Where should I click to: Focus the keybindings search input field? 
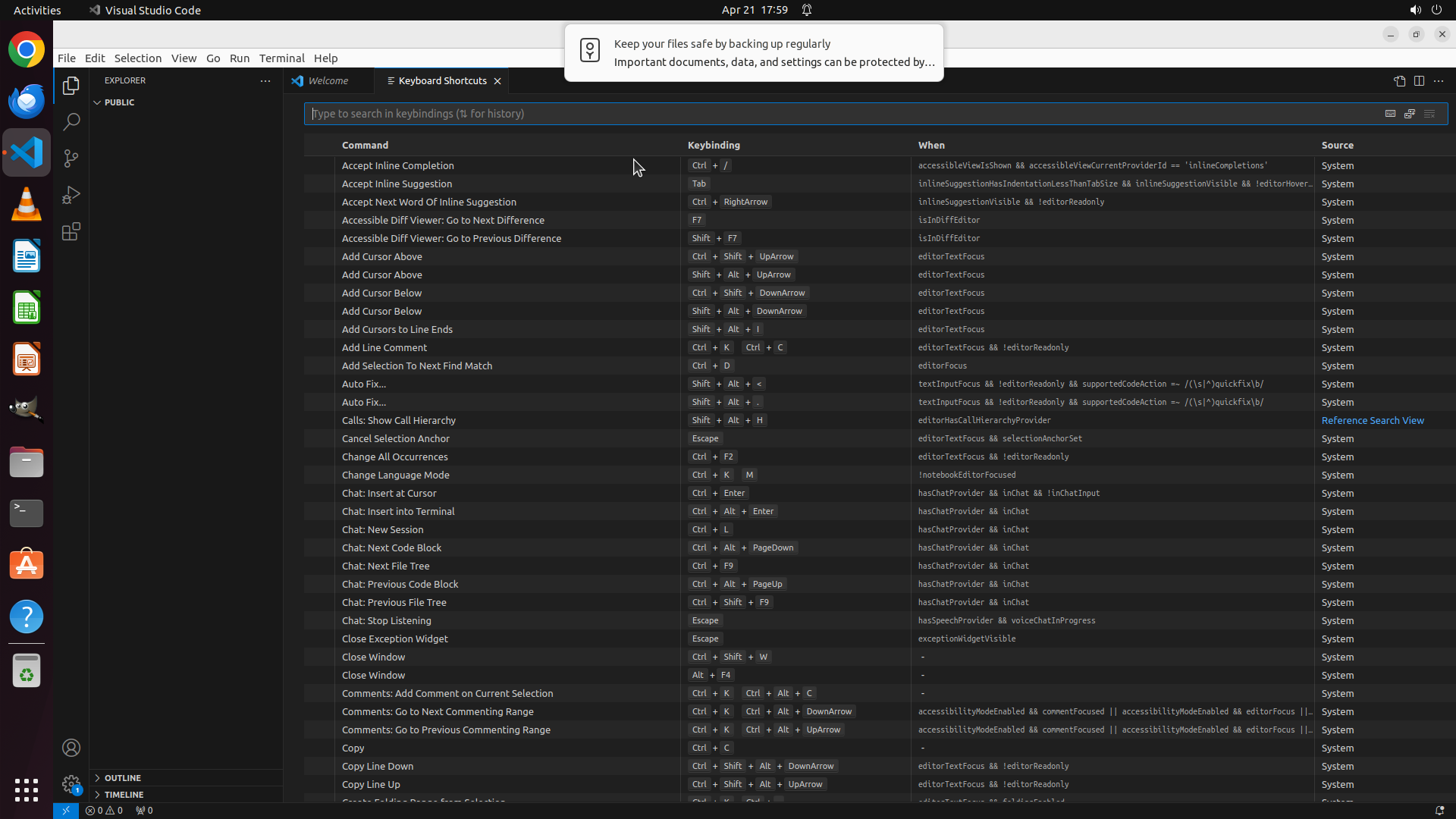[834, 114]
